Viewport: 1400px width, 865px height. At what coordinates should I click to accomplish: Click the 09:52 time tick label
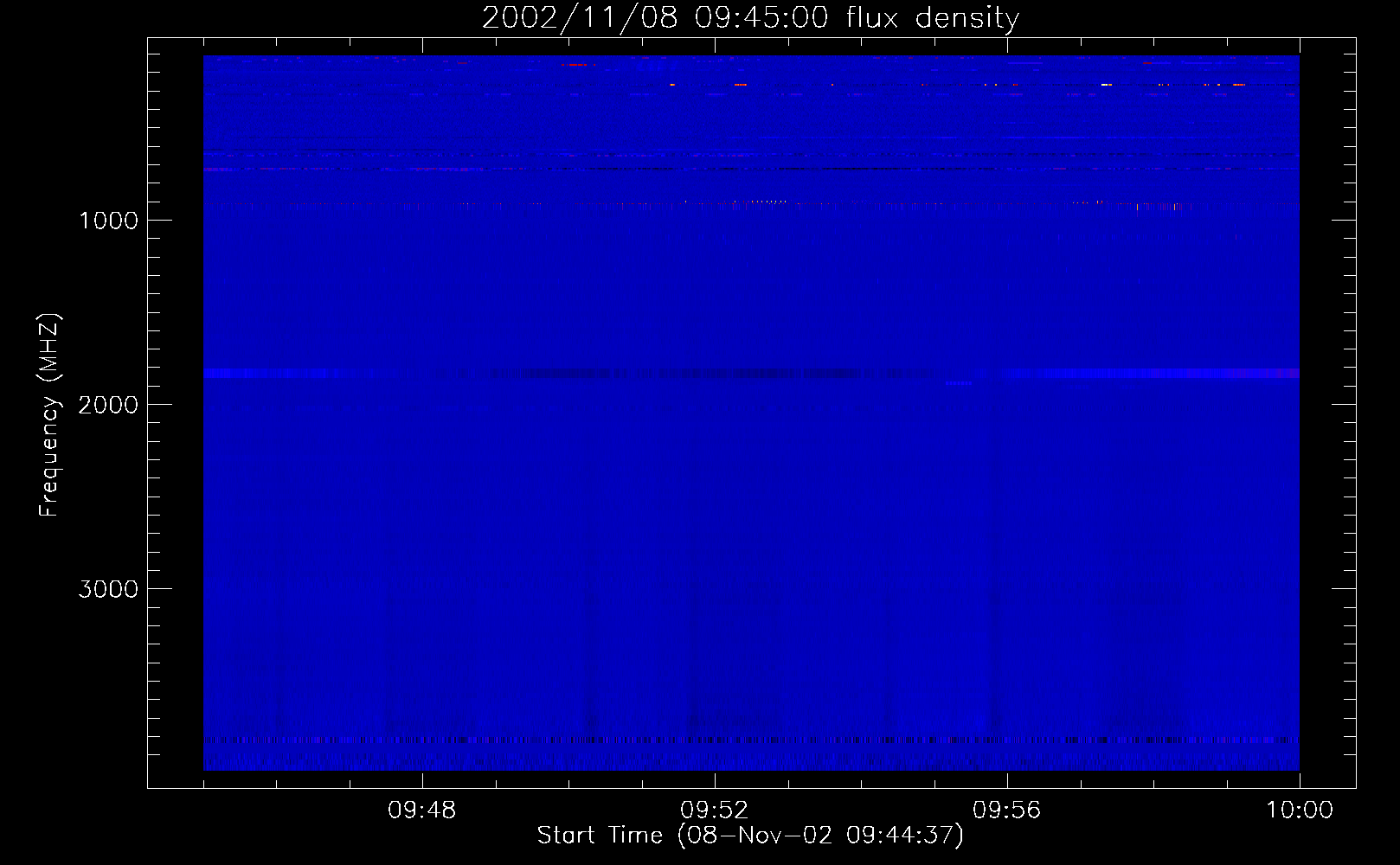tap(714, 811)
